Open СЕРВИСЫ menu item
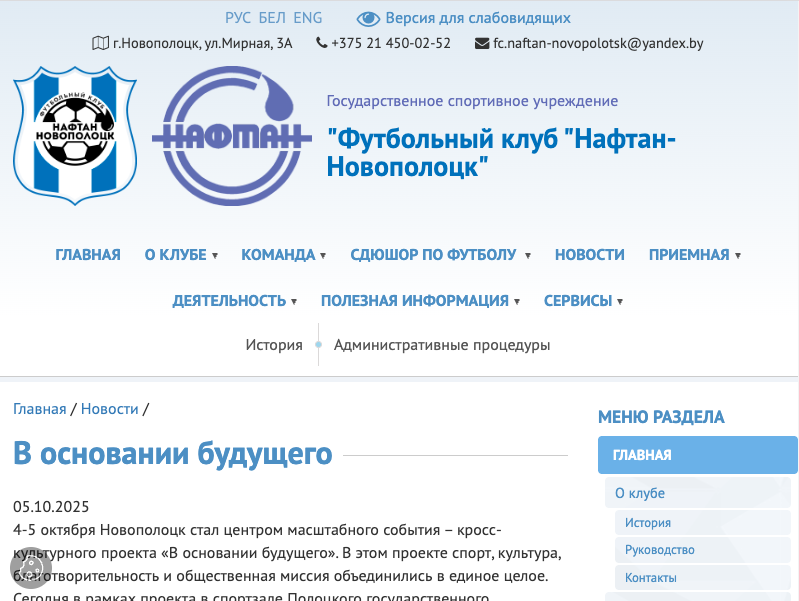The height and width of the screenshot is (601, 799). 578,300
